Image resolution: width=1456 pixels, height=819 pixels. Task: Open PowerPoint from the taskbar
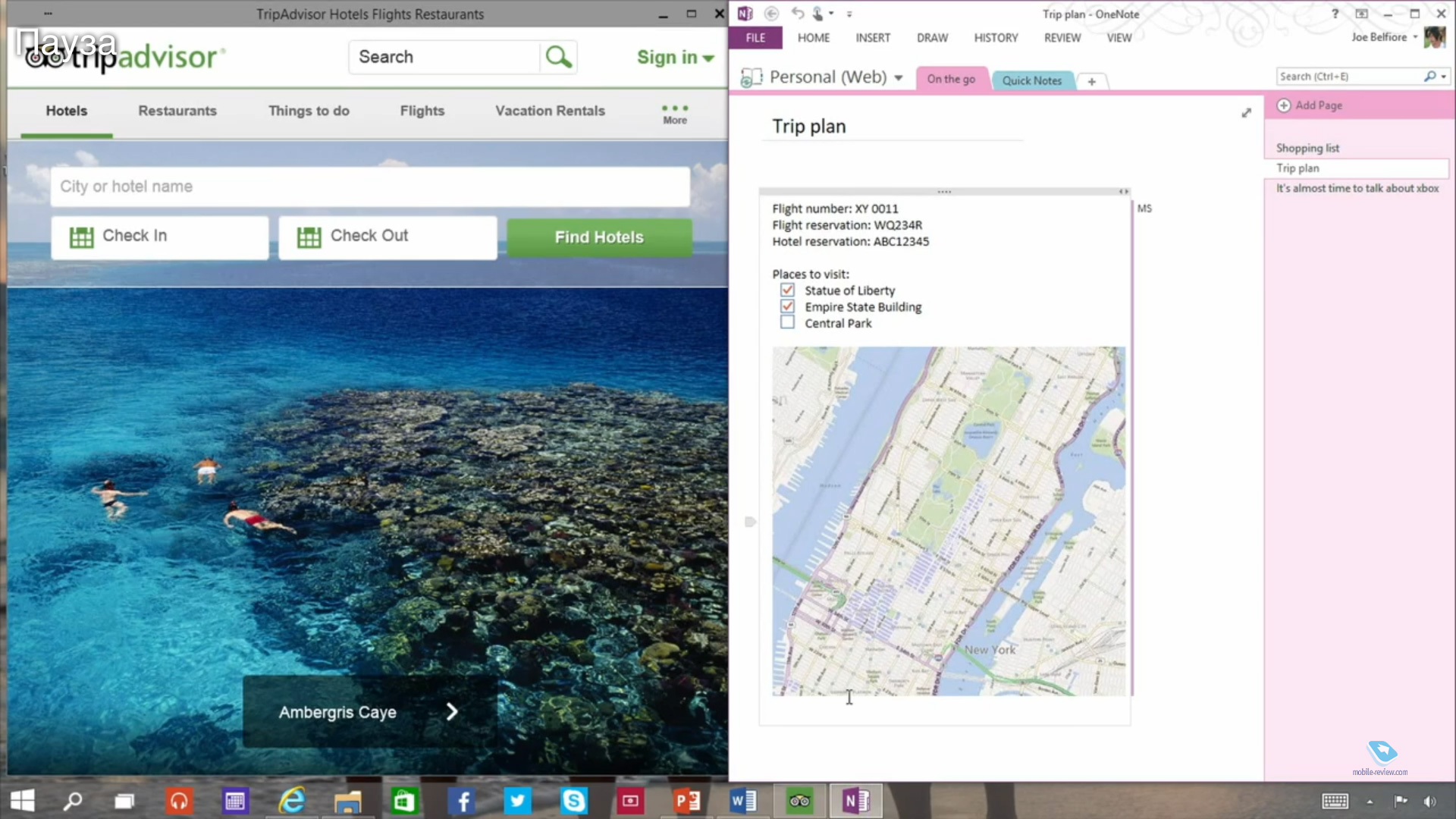point(687,801)
